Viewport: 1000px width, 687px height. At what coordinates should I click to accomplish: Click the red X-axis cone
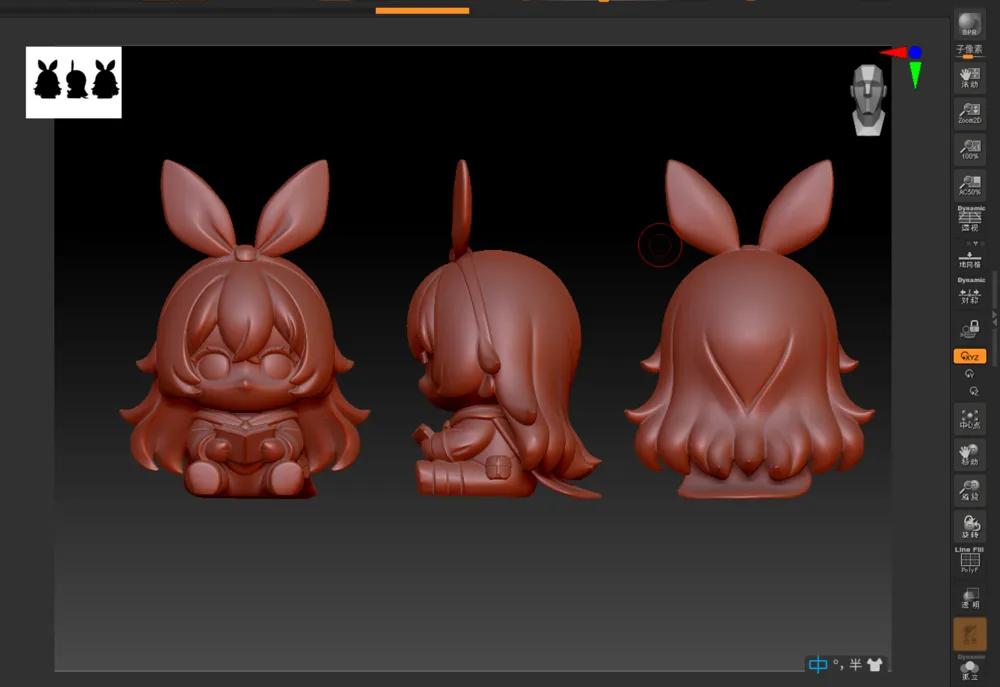coord(894,53)
